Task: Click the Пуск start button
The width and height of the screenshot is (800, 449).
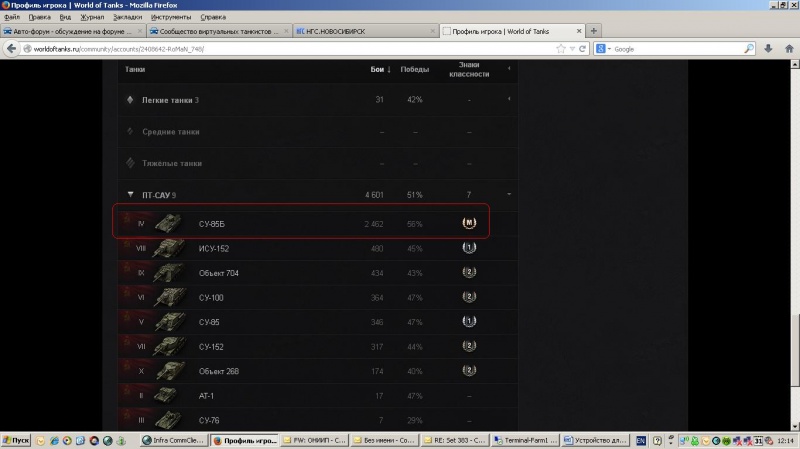Action: [x=17, y=440]
